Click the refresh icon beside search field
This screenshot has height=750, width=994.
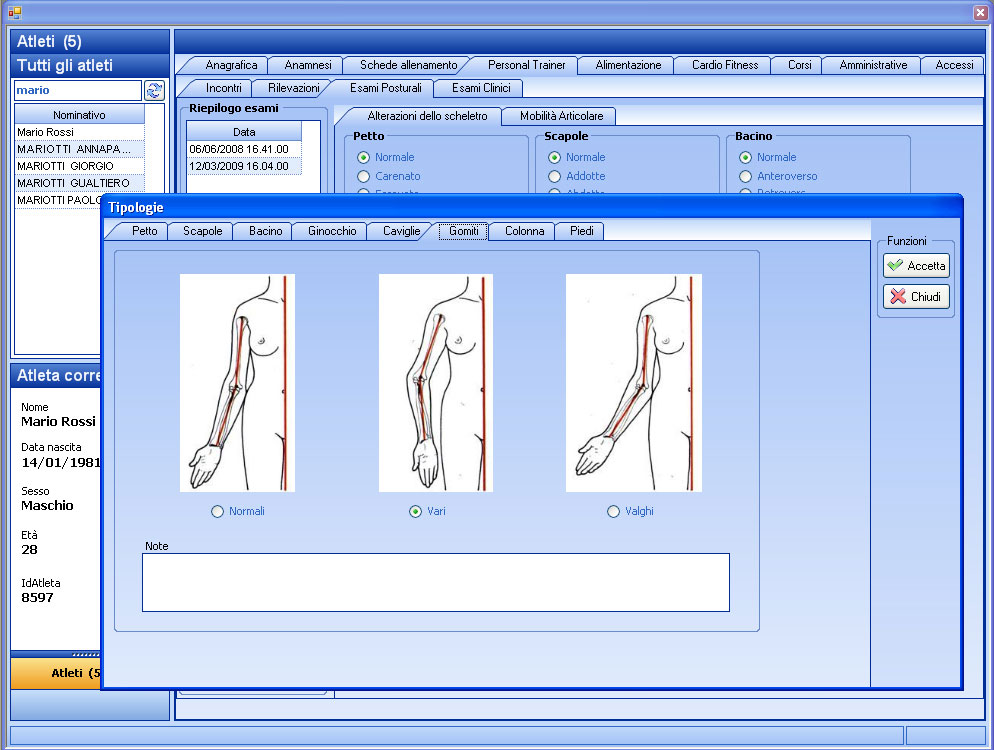point(154,90)
